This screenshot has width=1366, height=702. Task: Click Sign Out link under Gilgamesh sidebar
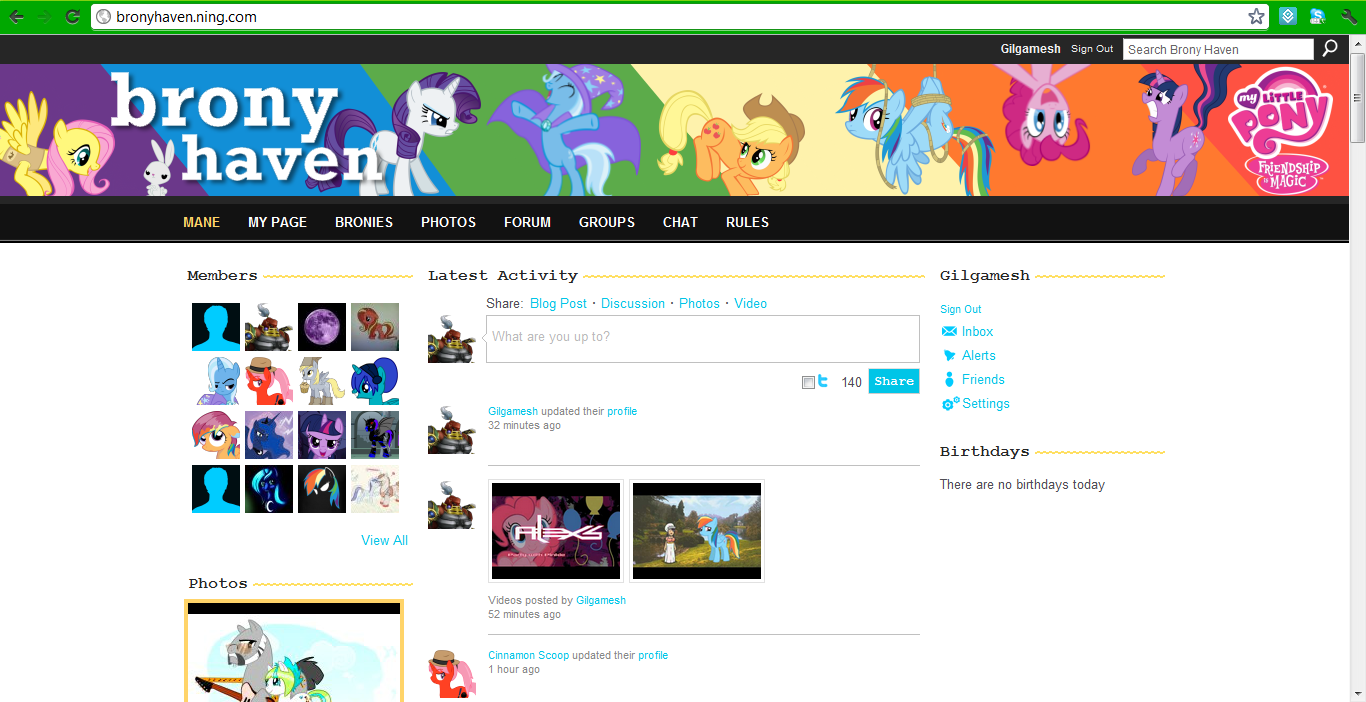(961, 309)
